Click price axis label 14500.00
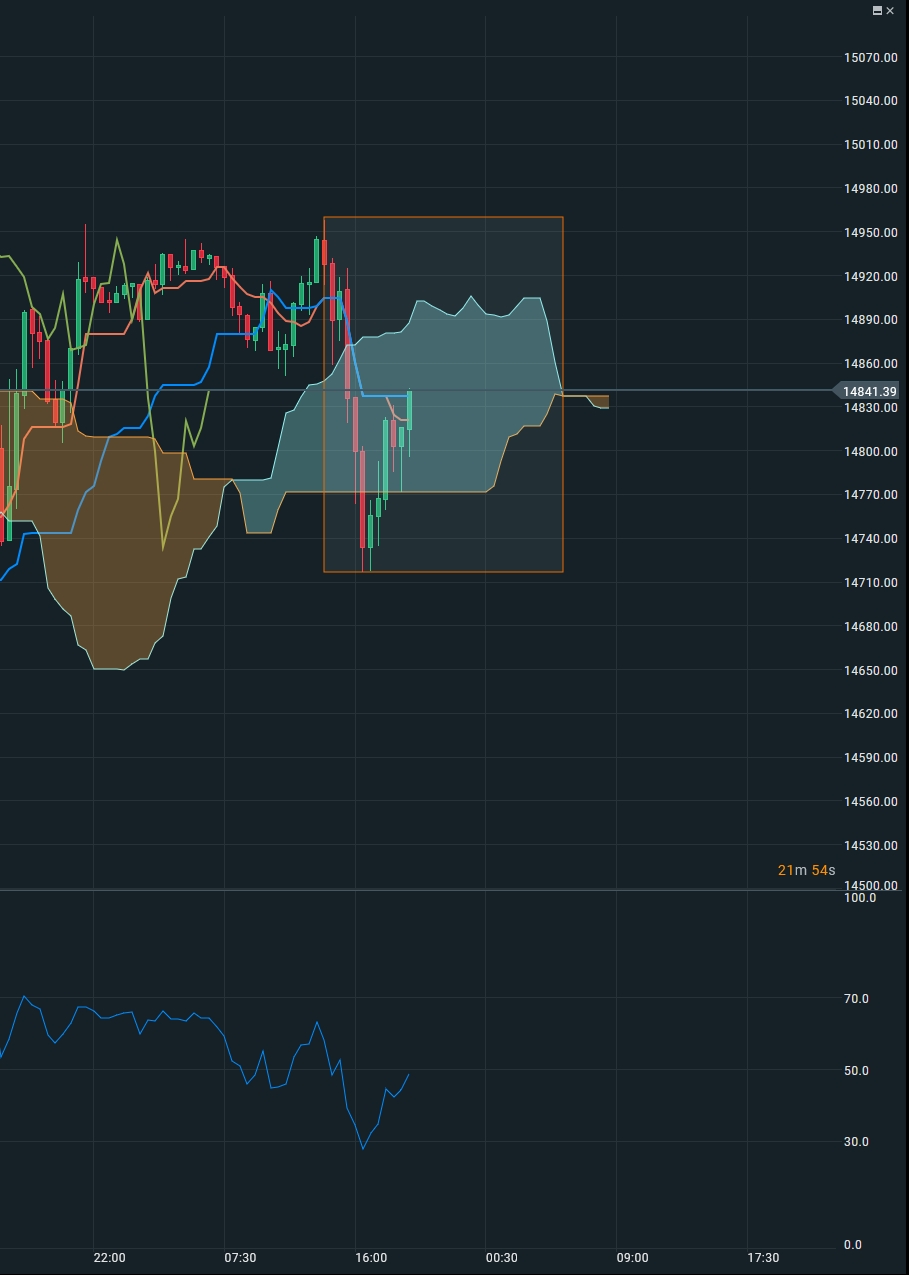The width and height of the screenshot is (909, 1275). point(870,886)
